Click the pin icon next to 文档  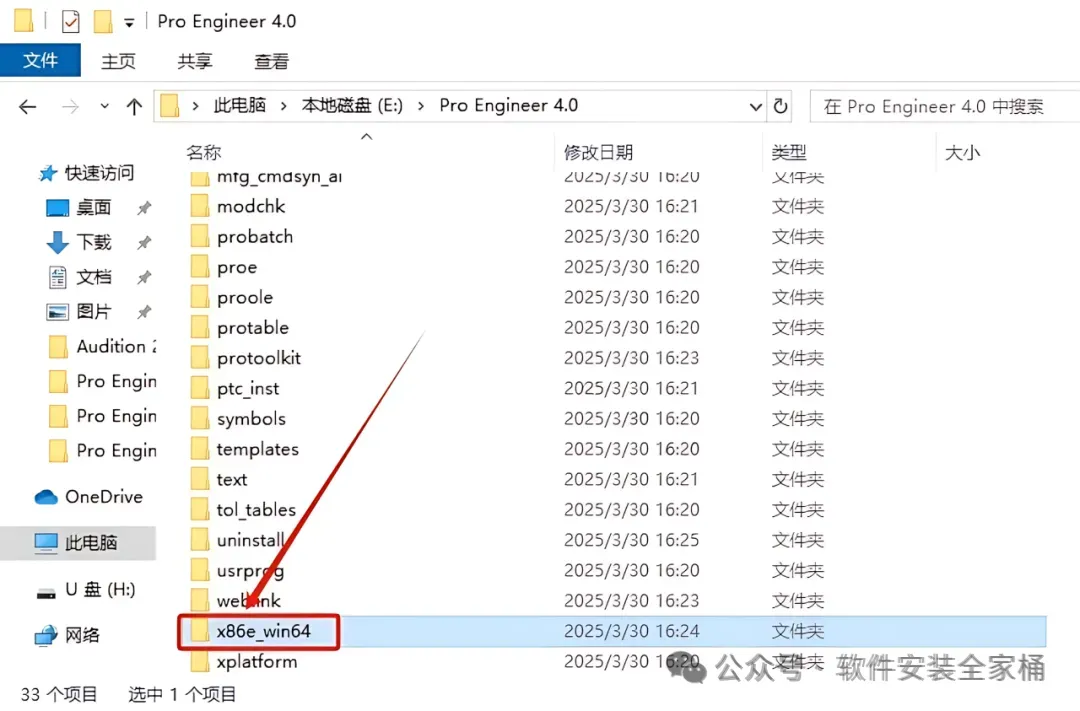[144, 278]
